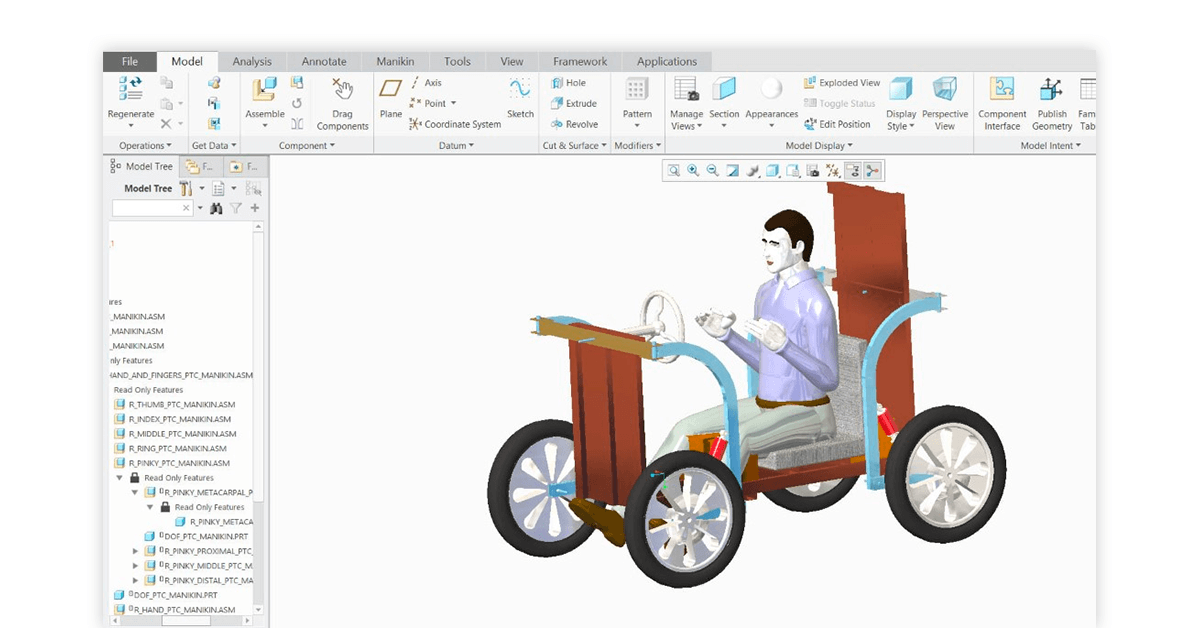This screenshot has width=1200, height=628.
Task: Click the Zoom In magnifier icon
Action: pyautogui.click(x=693, y=171)
